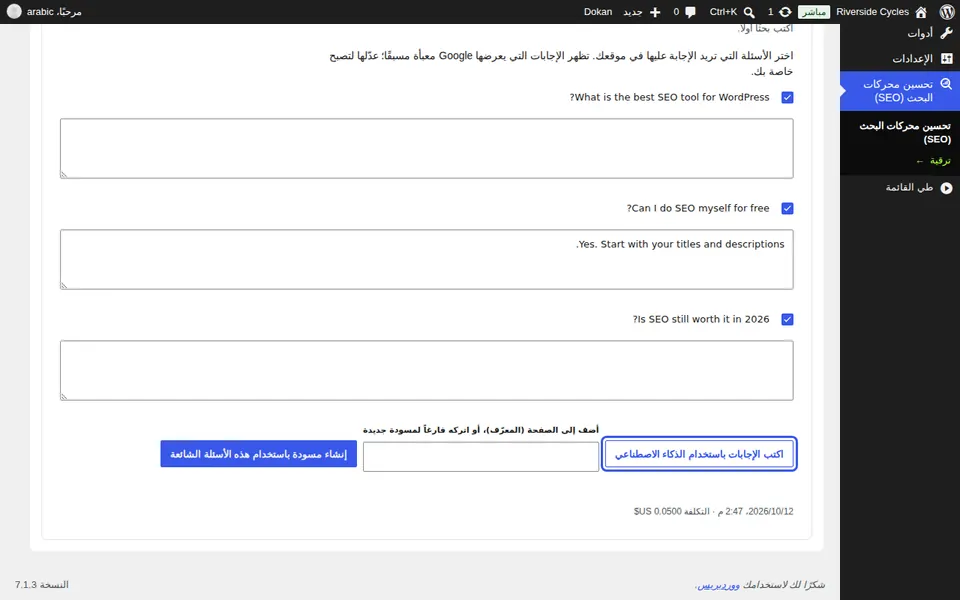The height and width of the screenshot is (600, 960).
Task: Follow the ووردبريس footer link
Action: tap(718, 585)
